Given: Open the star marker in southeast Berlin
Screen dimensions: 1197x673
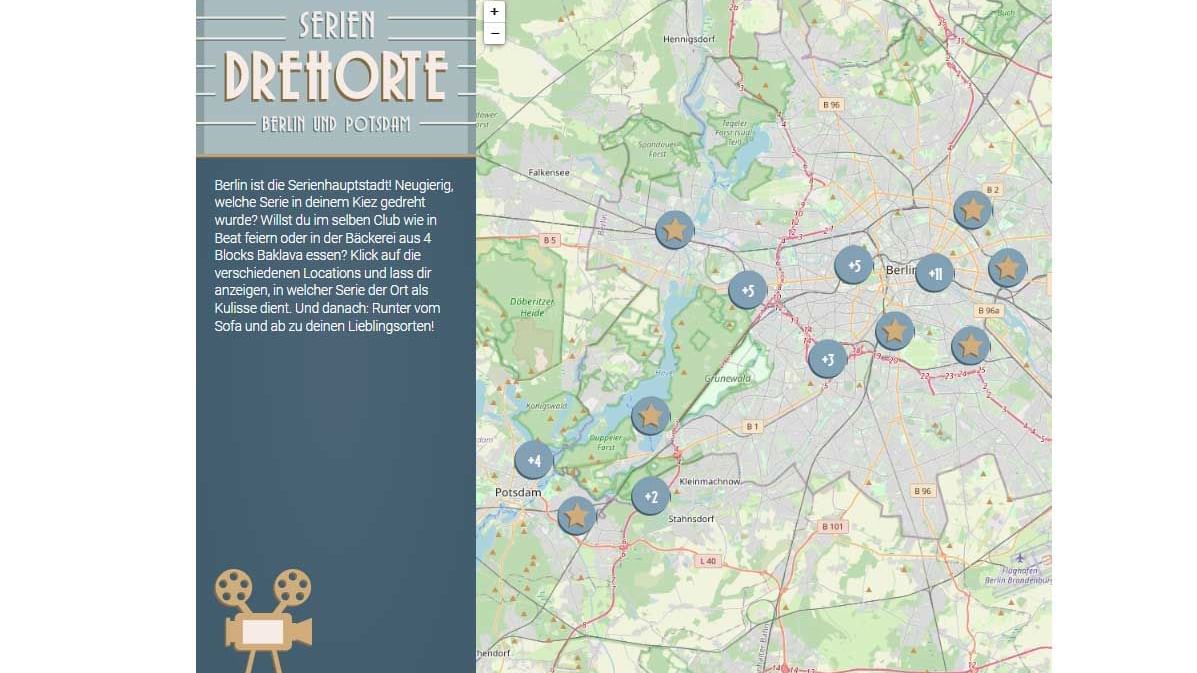Looking at the screenshot, I should 969,345.
